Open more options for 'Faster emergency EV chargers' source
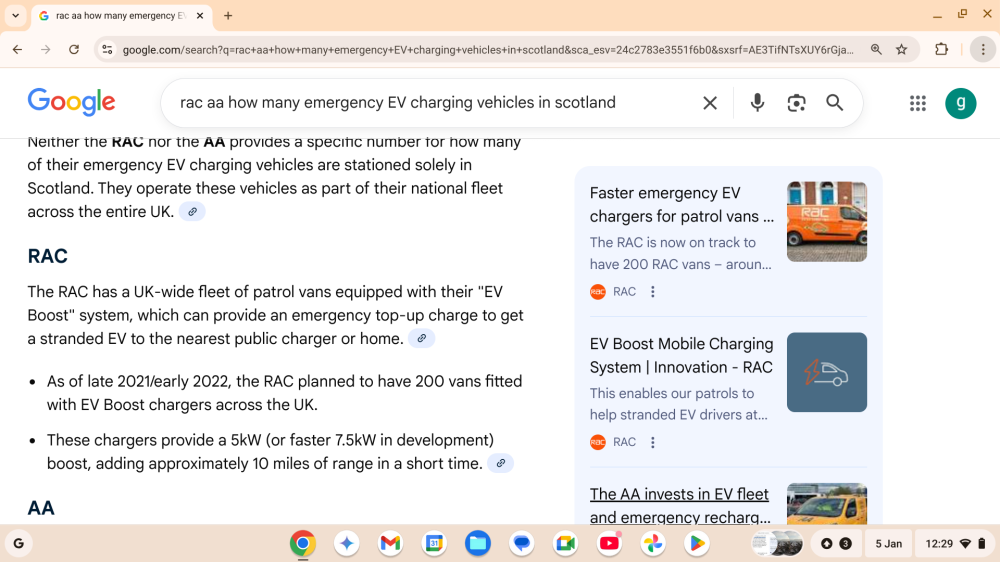The width and height of the screenshot is (1000, 562). pyautogui.click(x=652, y=292)
